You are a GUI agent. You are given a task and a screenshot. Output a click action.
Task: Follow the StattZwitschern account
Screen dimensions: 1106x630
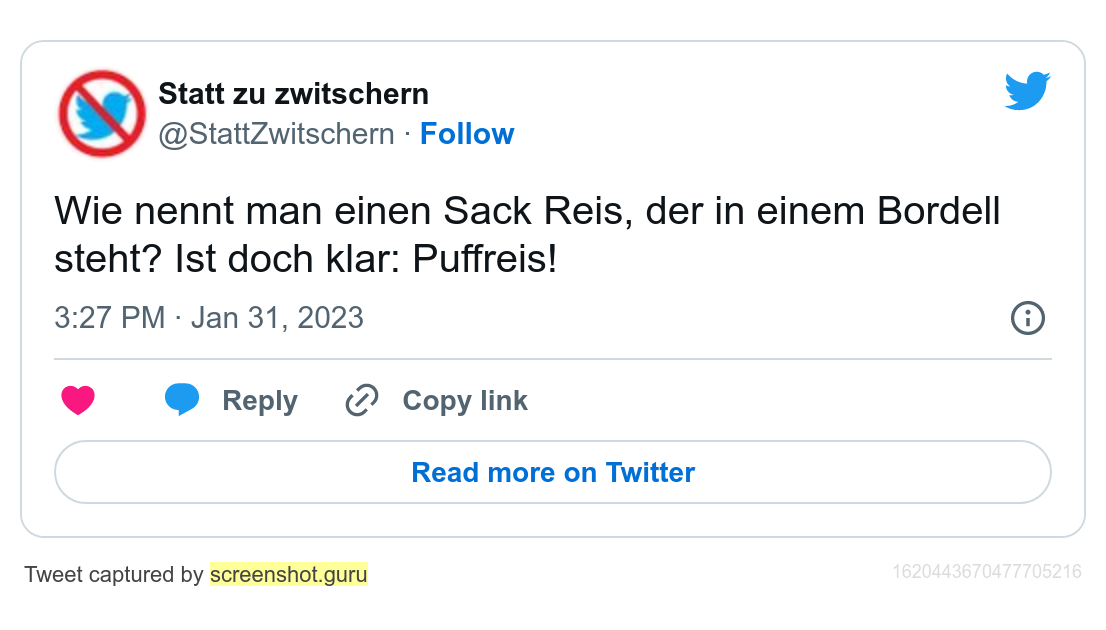point(467,134)
